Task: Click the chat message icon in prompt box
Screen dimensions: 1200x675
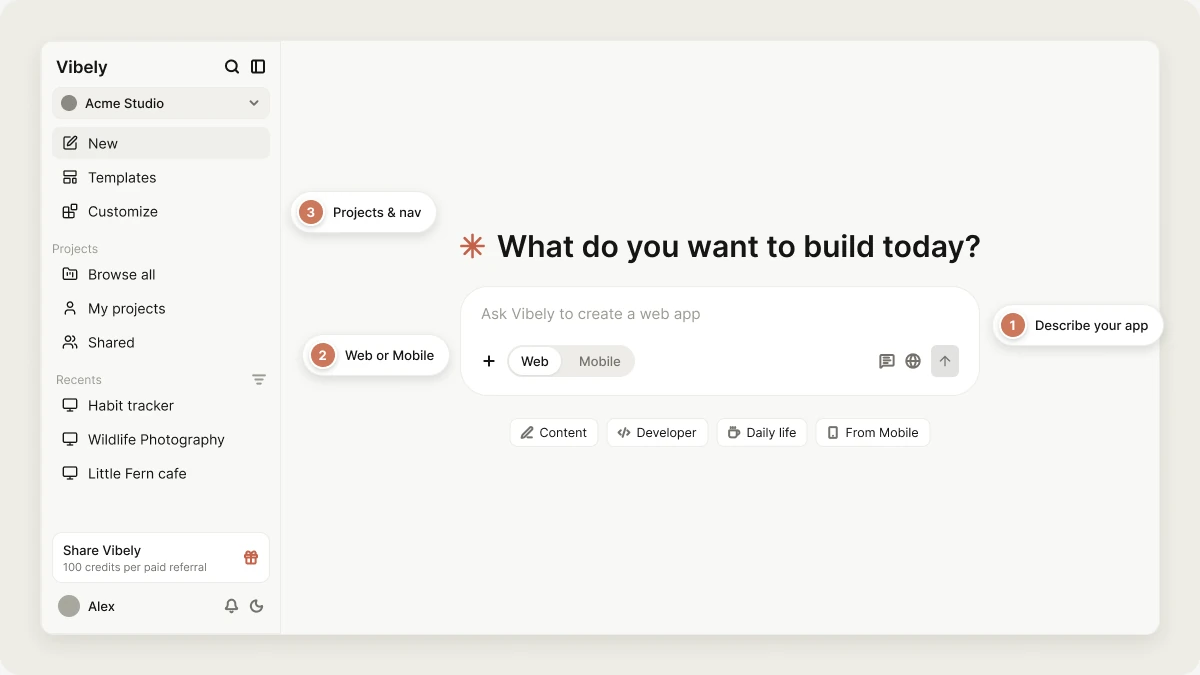Action: point(887,361)
